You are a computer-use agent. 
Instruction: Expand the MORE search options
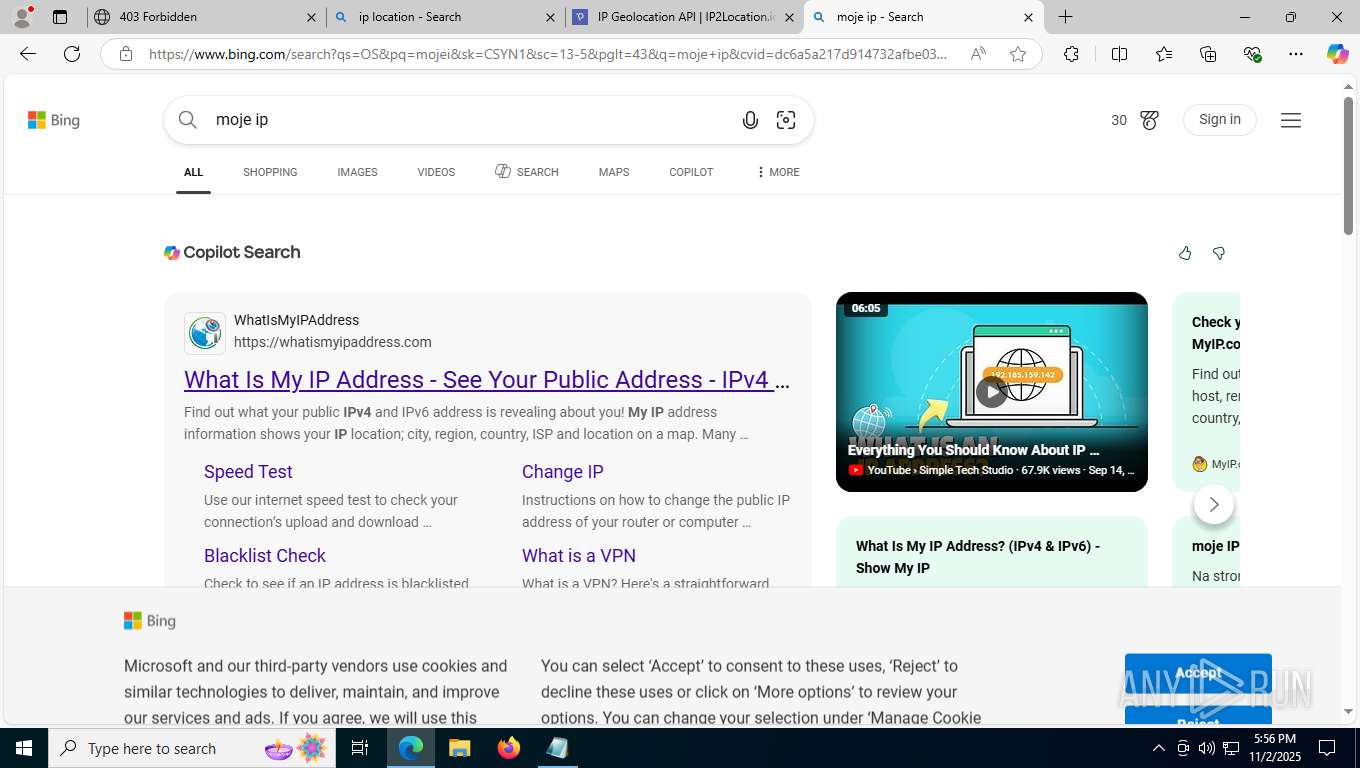[x=778, y=172]
